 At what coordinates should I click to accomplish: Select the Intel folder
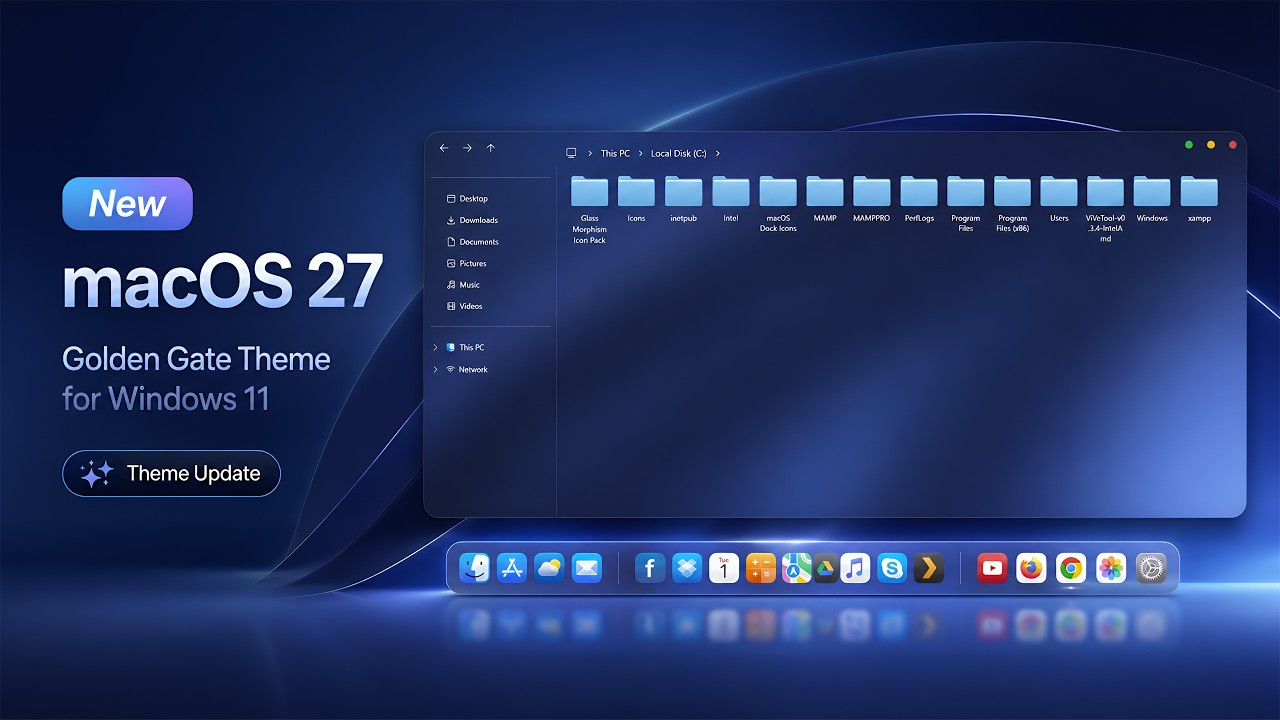pyautogui.click(x=731, y=199)
